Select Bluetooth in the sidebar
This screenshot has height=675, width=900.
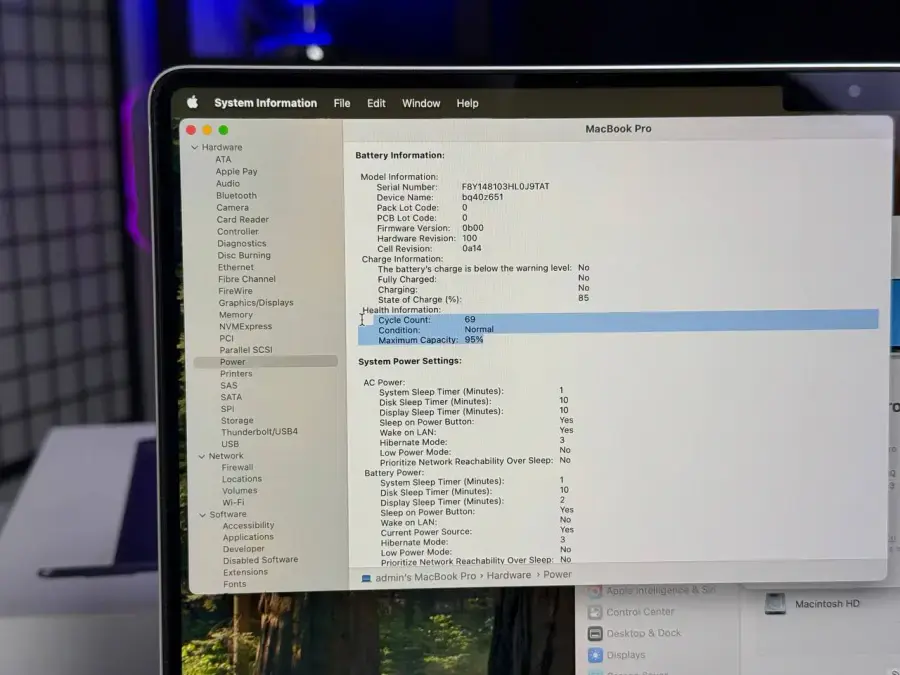(x=235, y=195)
